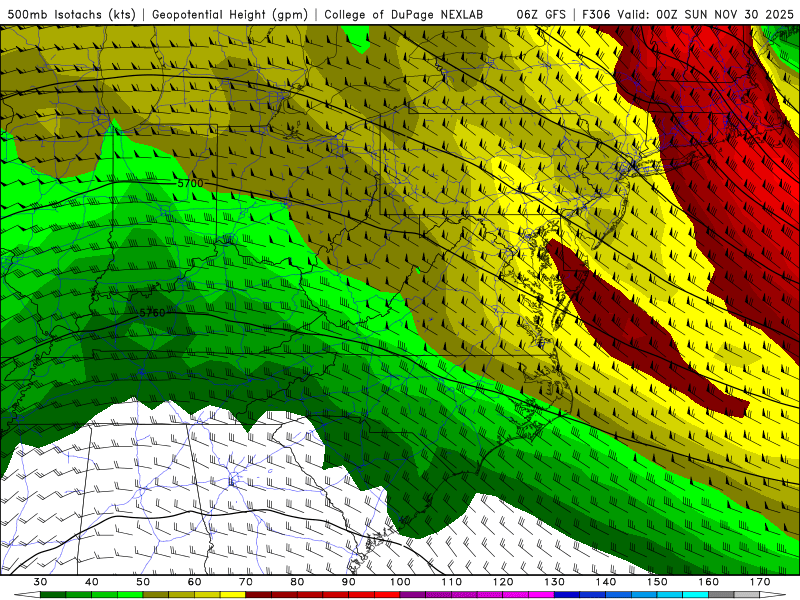The height and width of the screenshot is (600, 800).
Task: Click the bright red swatch ending at 100 kts
Action: (387, 594)
